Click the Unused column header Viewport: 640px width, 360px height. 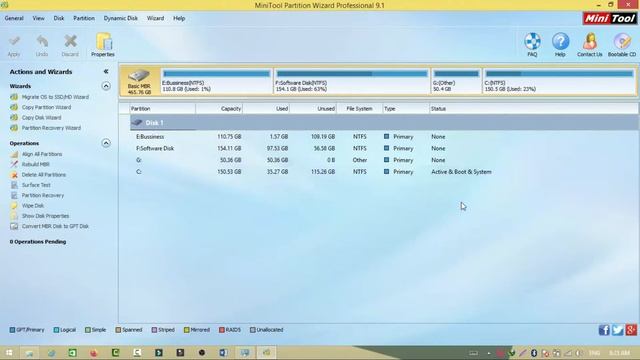point(313,109)
